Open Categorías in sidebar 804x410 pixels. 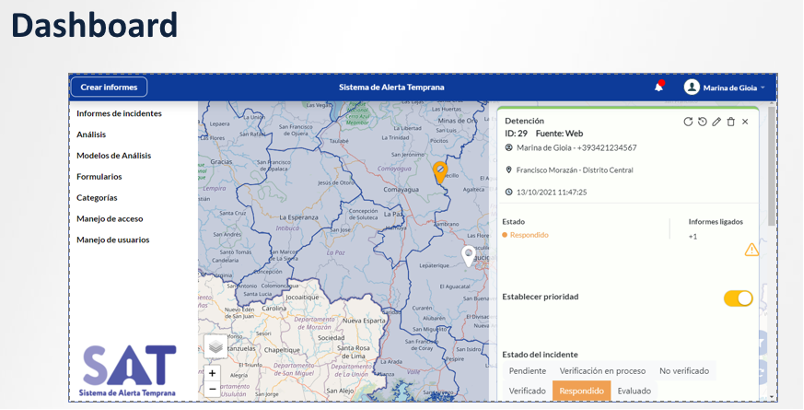[x=97, y=197]
